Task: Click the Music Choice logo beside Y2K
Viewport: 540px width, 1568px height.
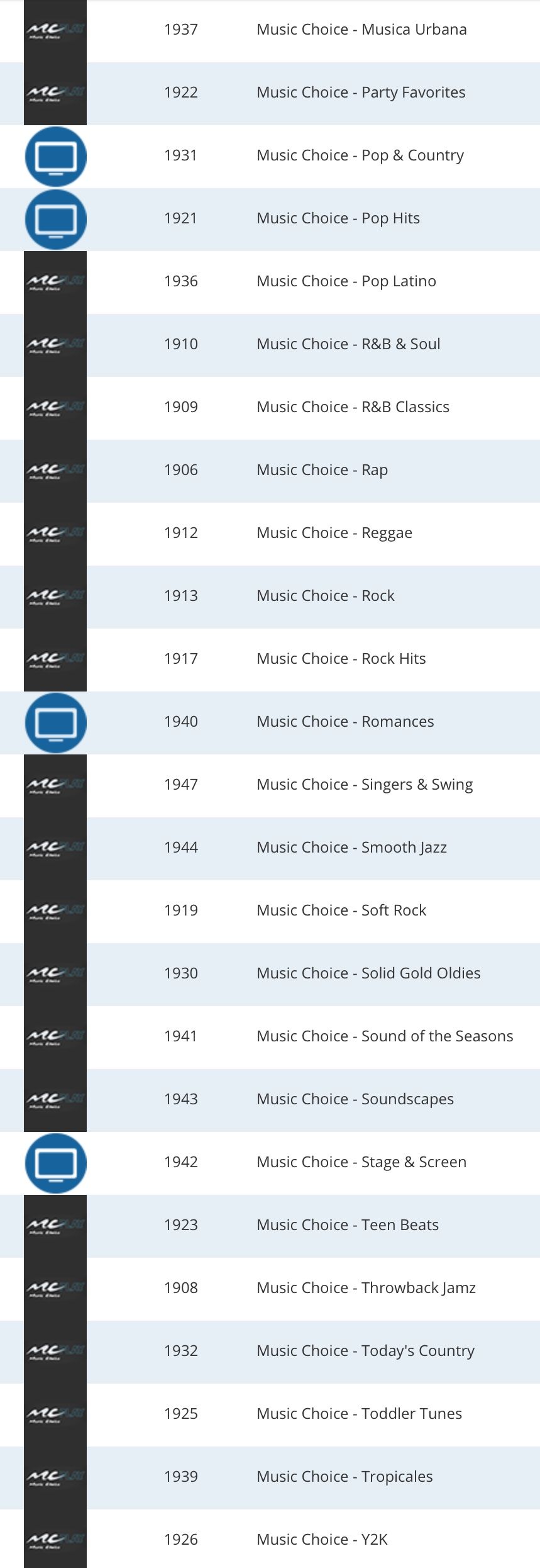Action: click(x=55, y=1539)
